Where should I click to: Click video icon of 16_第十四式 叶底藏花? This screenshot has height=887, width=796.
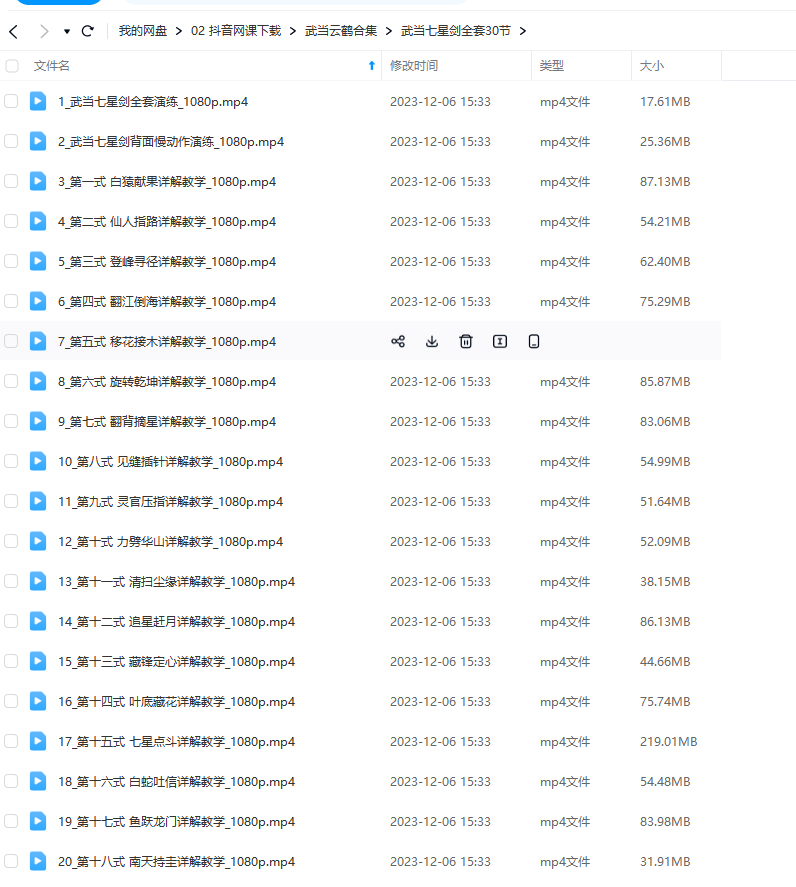tap(38, 701)
